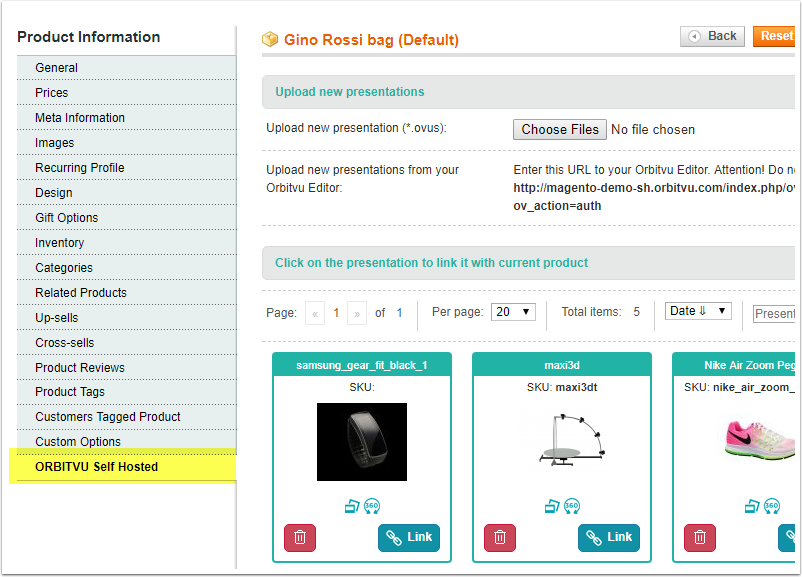Click the 'SKU: maxi3dt' text
The image size is (802, 577).
coord(562,387)
